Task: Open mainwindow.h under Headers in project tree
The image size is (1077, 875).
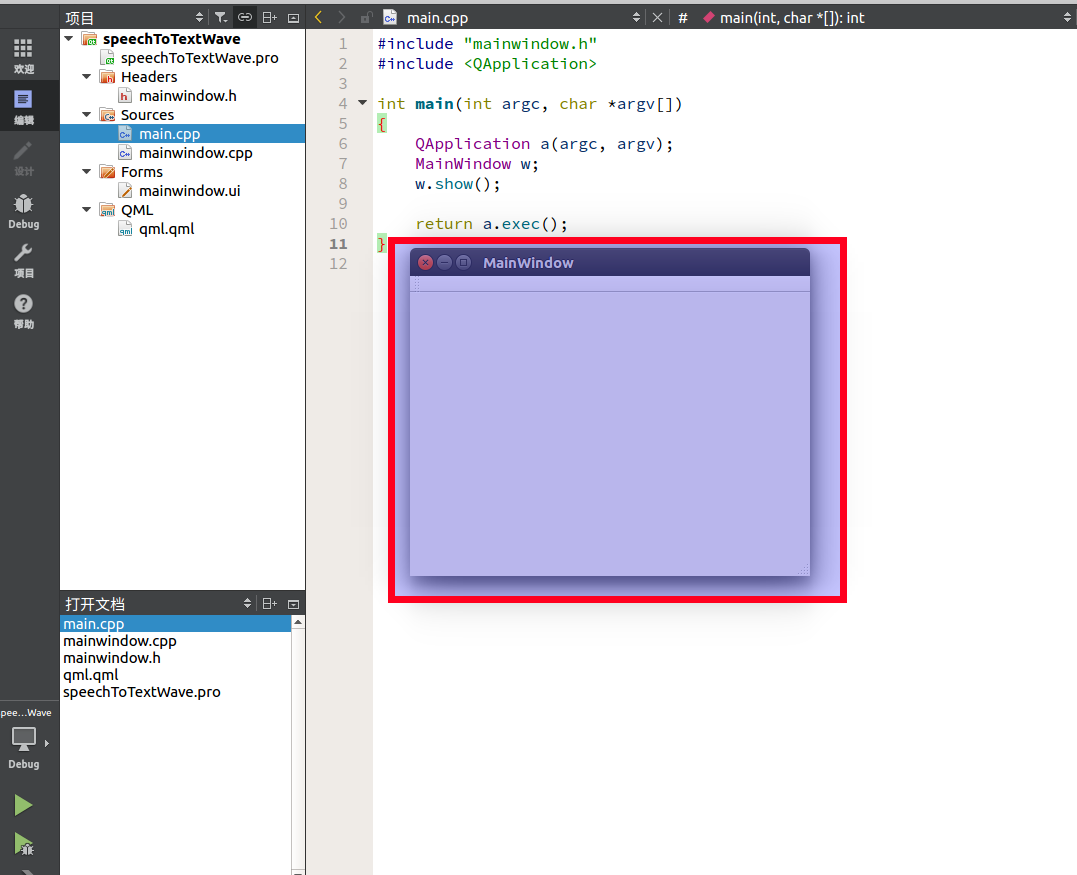Action: tap(187, 96)
